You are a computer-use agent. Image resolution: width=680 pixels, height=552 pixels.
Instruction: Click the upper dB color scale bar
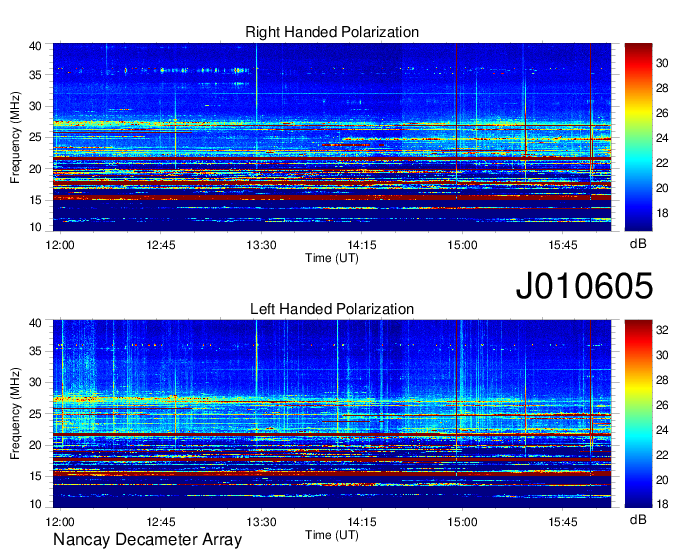tap(638, 137)
